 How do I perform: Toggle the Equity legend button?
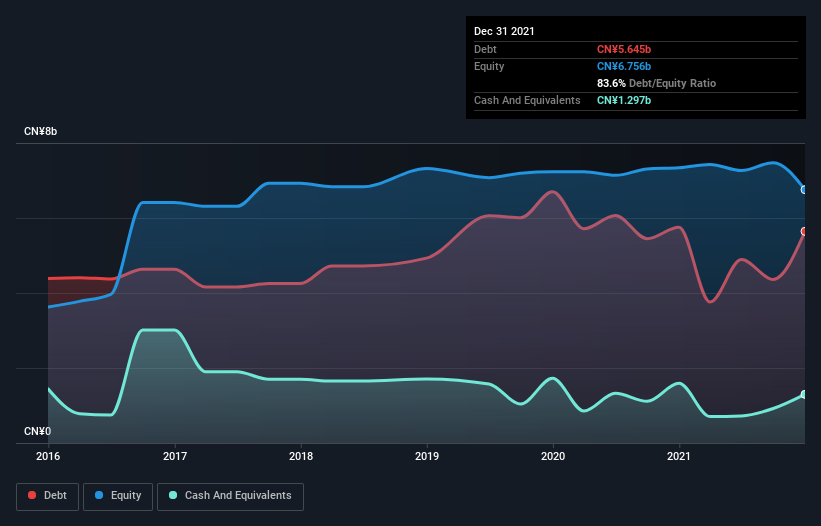coord(118,496)
